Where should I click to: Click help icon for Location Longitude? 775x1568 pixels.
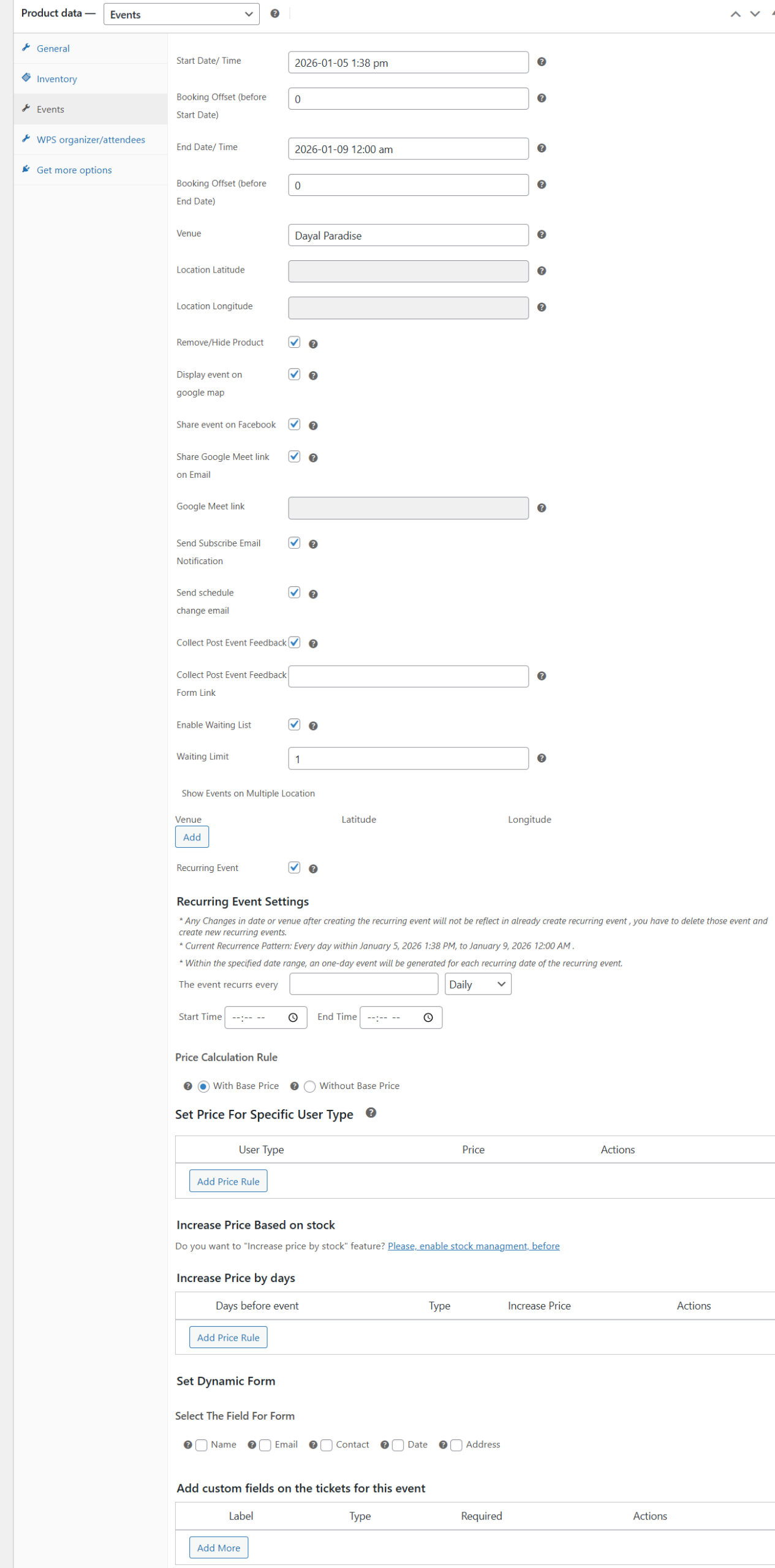542,307
